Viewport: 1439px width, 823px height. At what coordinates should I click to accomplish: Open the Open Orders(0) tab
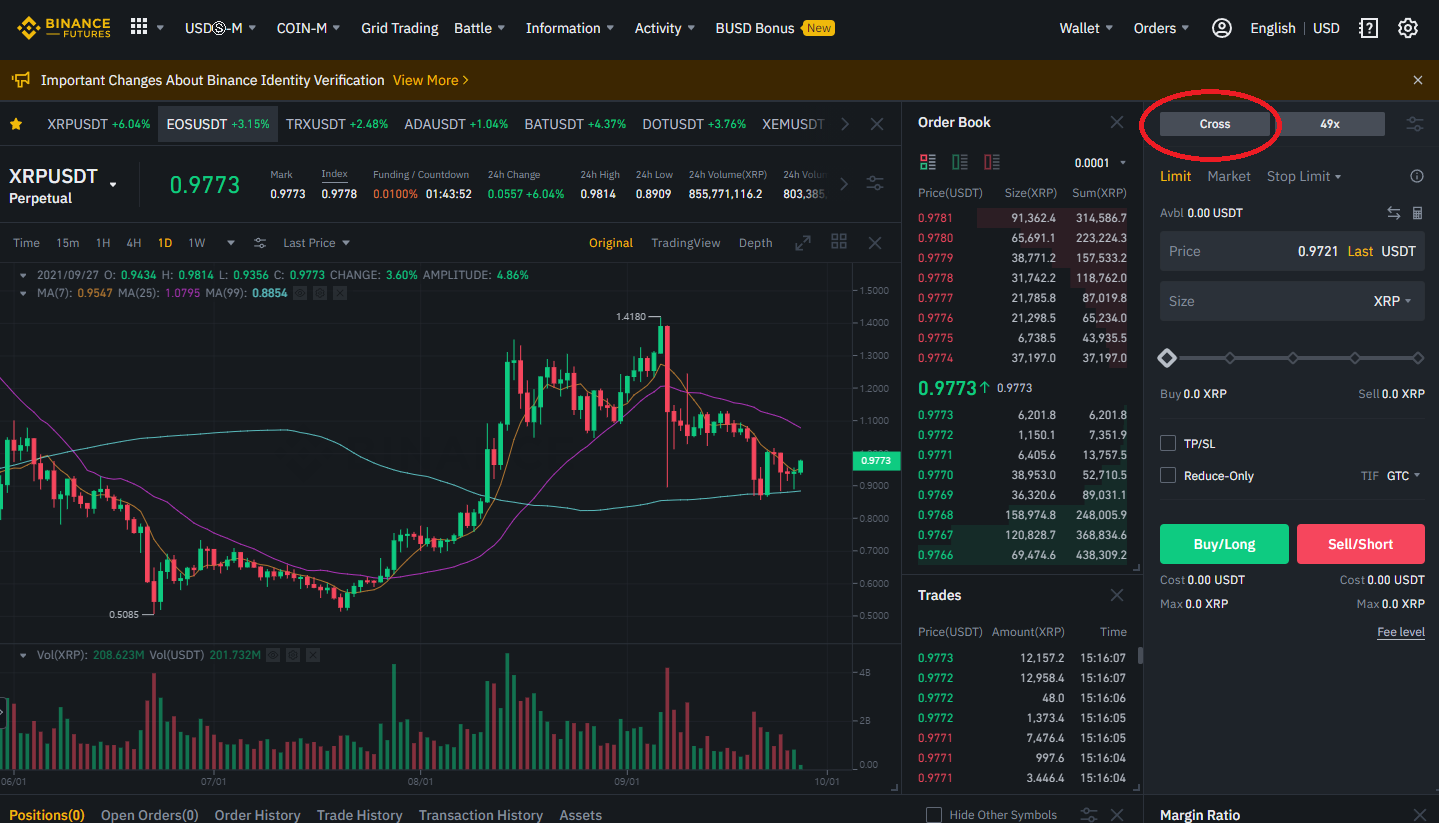click(150, 815)
